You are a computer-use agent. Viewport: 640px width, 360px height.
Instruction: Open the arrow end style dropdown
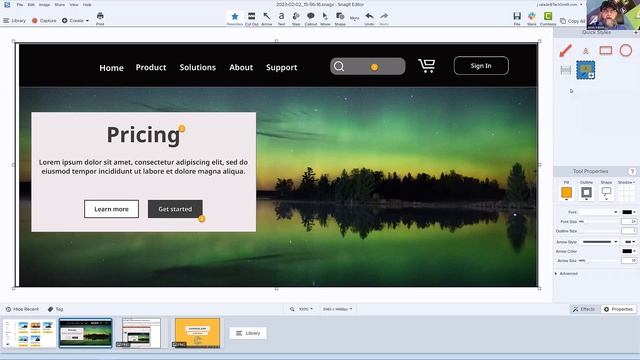pos(629,242)
